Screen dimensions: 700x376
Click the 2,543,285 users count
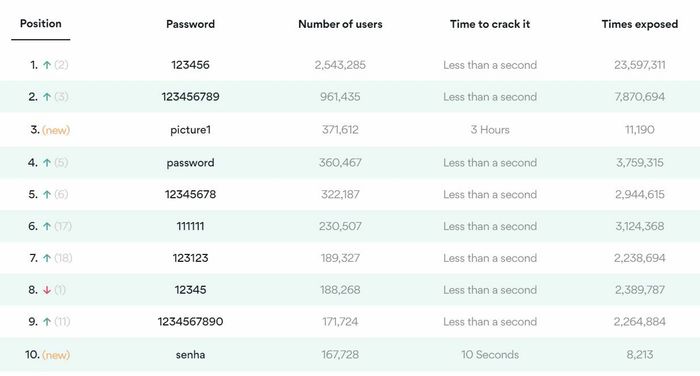[340, 65]
